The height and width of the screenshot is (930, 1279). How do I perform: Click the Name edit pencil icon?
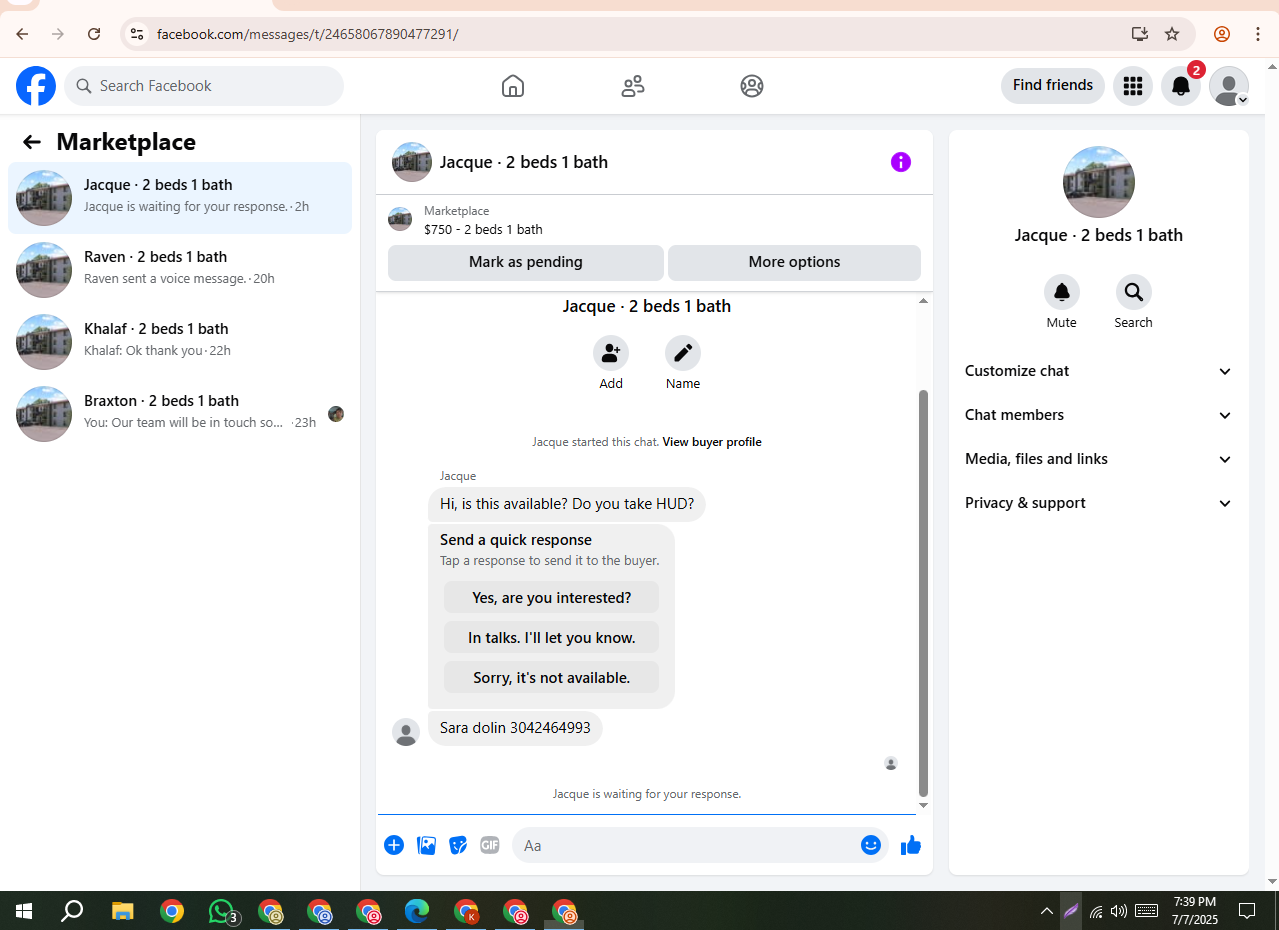coord(683,353)
